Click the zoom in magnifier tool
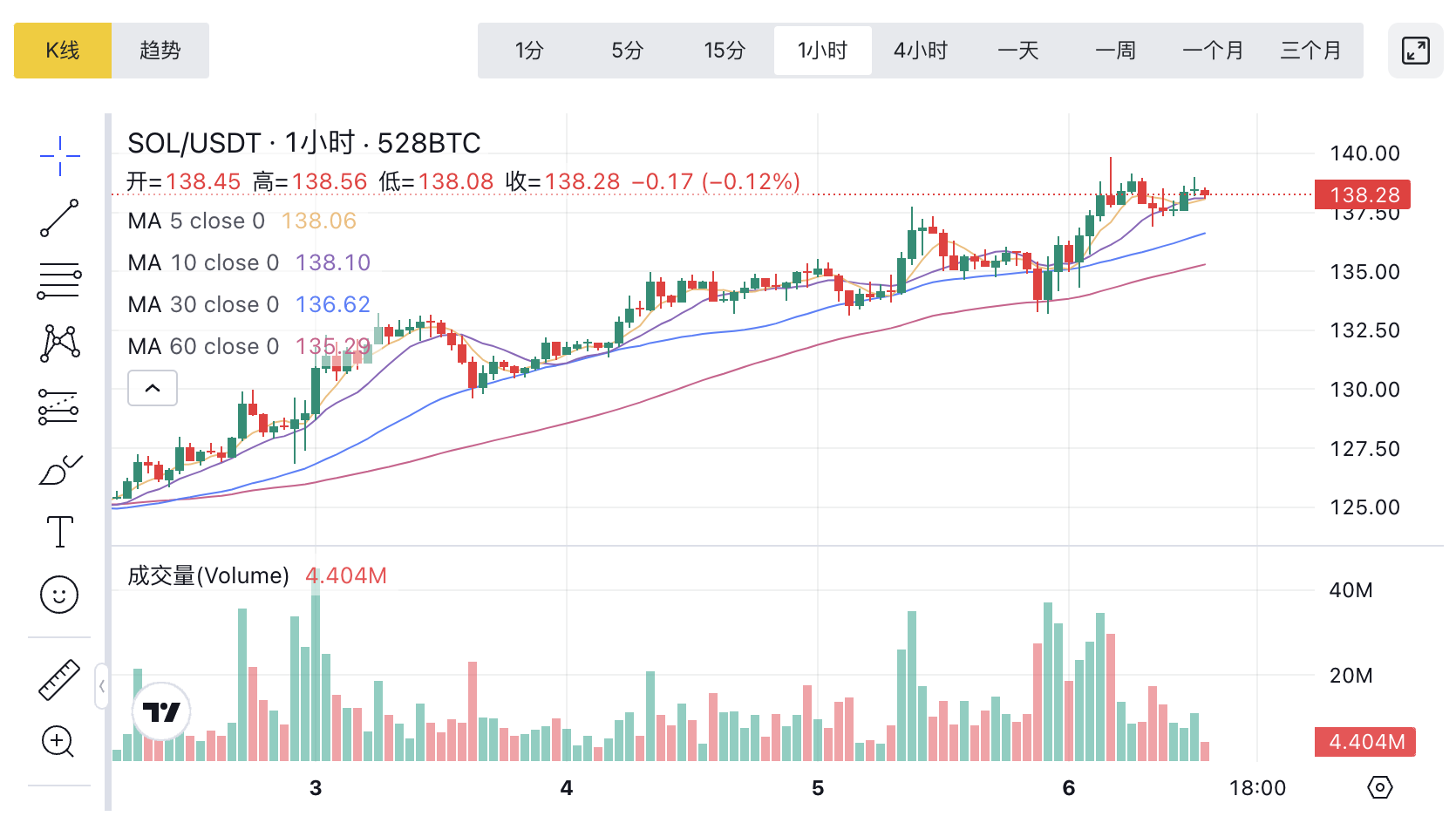This screenshot has height=823, width=1456. point(58,742)
